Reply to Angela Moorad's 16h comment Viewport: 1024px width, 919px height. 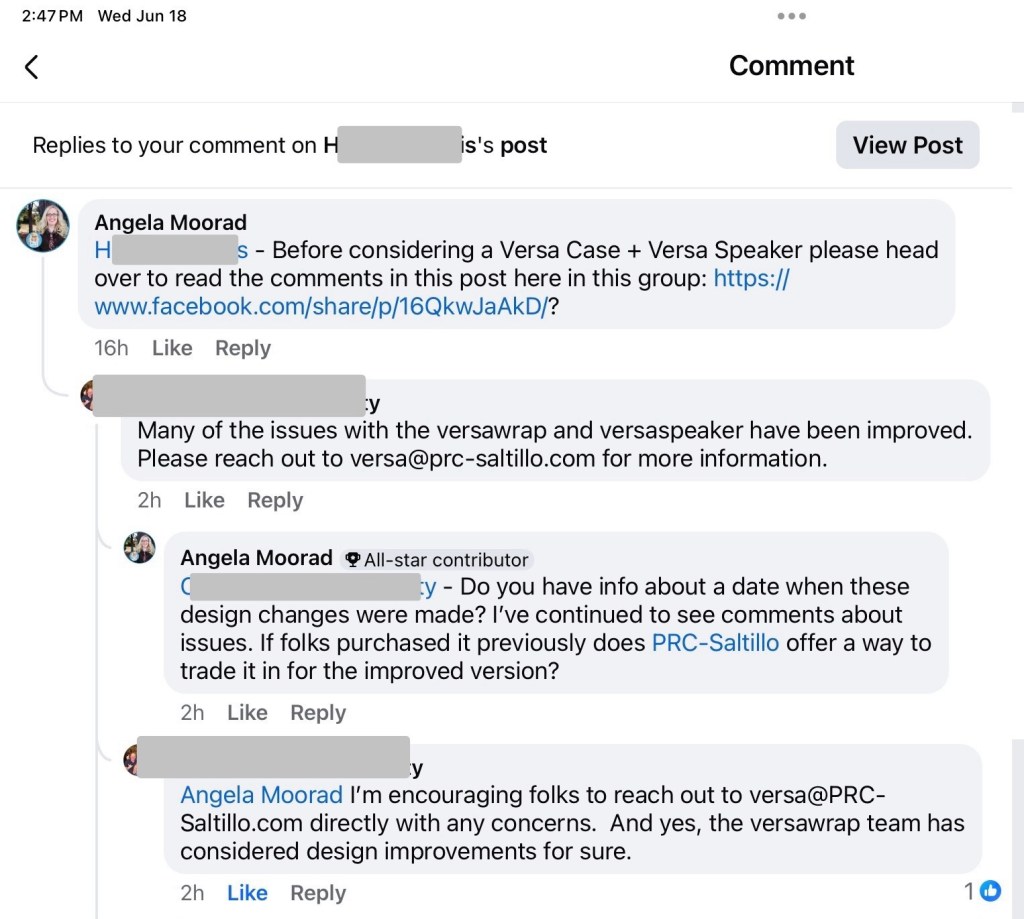click(243, 348)
